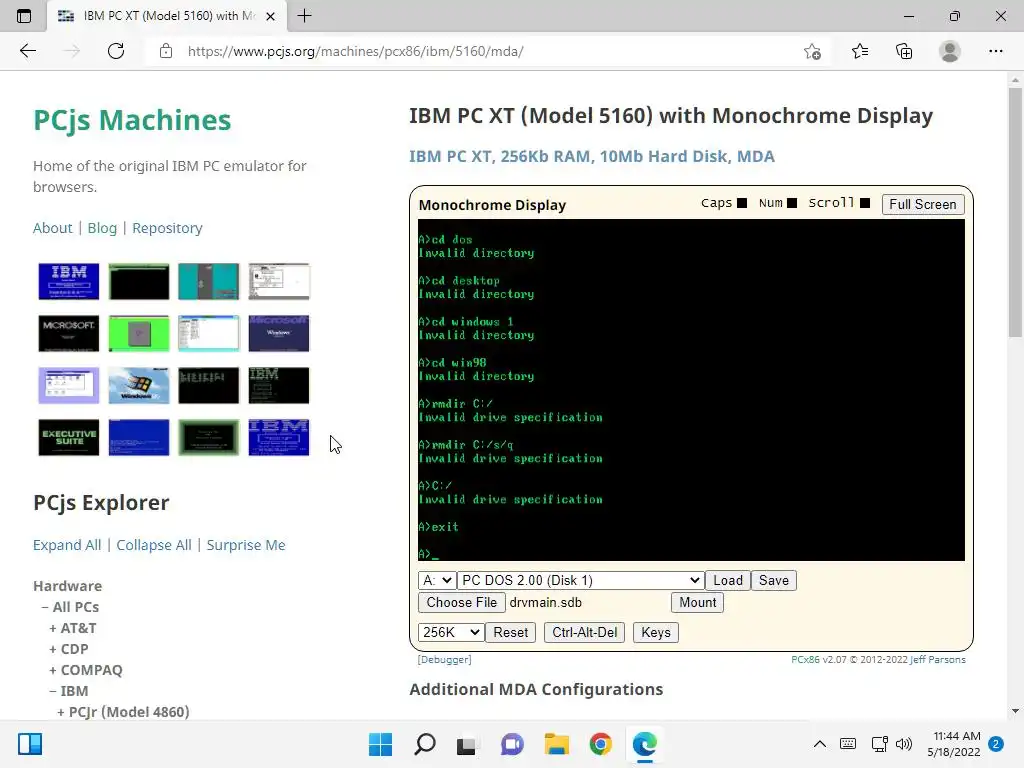Open the Executive Suite thumbnail
1024x768 pixels.
(69, 438)
